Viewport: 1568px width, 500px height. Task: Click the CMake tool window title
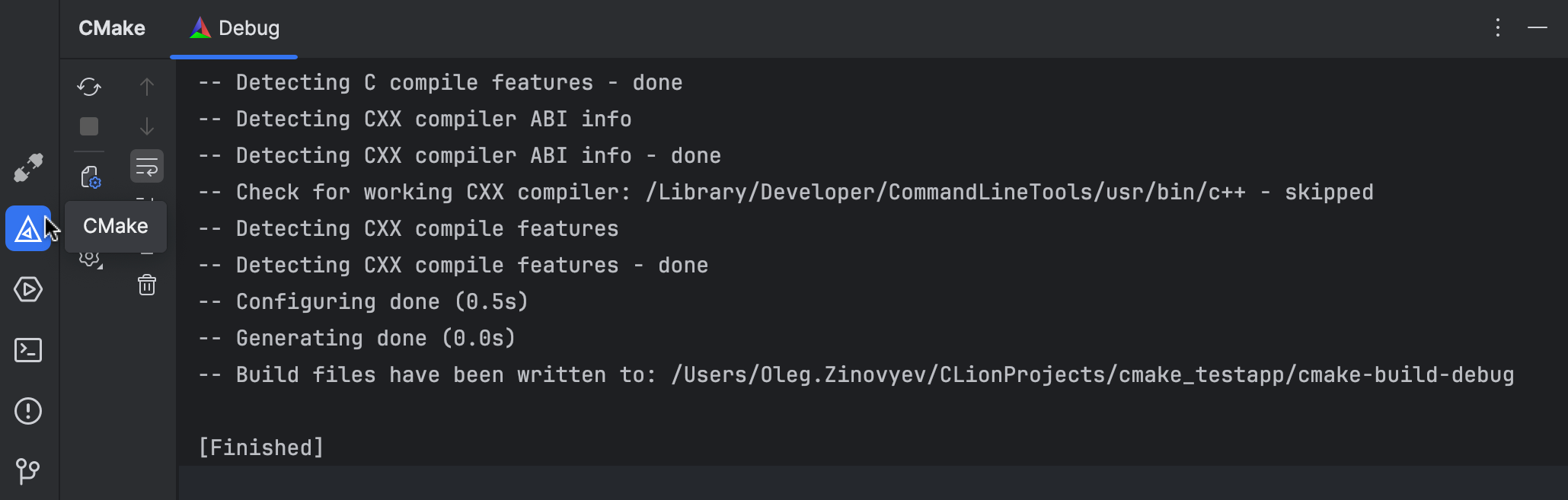click(x=111, y=28)
